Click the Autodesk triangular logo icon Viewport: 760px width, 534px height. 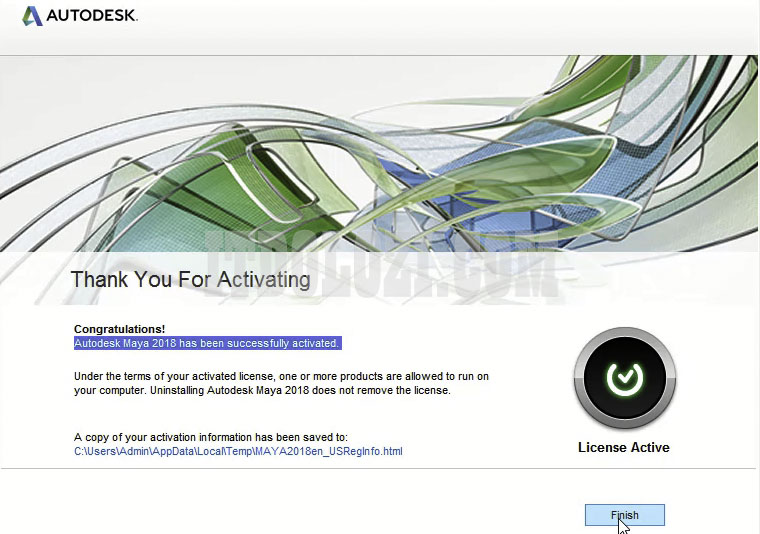[x=32, y=16]
